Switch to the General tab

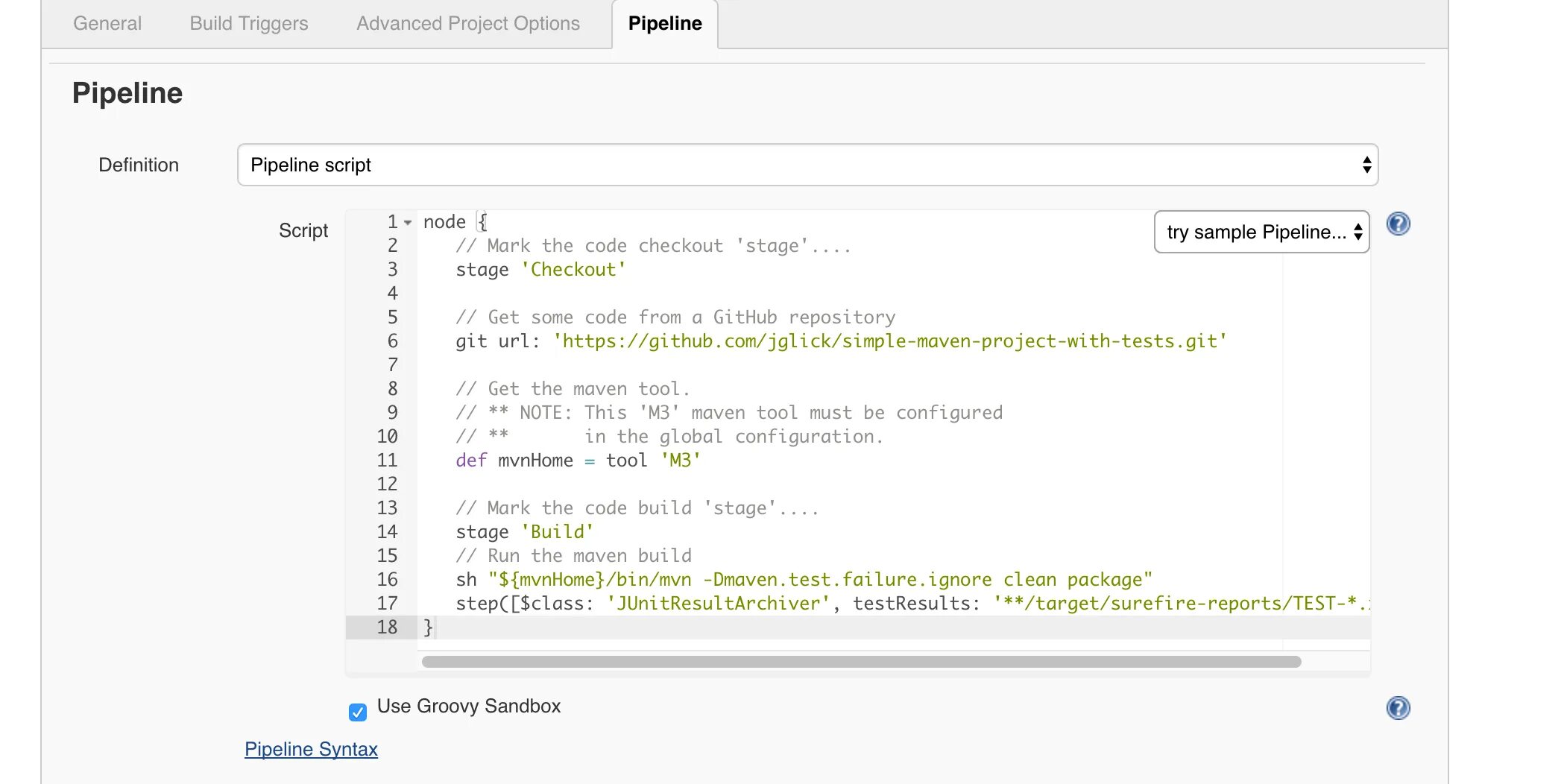(x=107, y=23)
